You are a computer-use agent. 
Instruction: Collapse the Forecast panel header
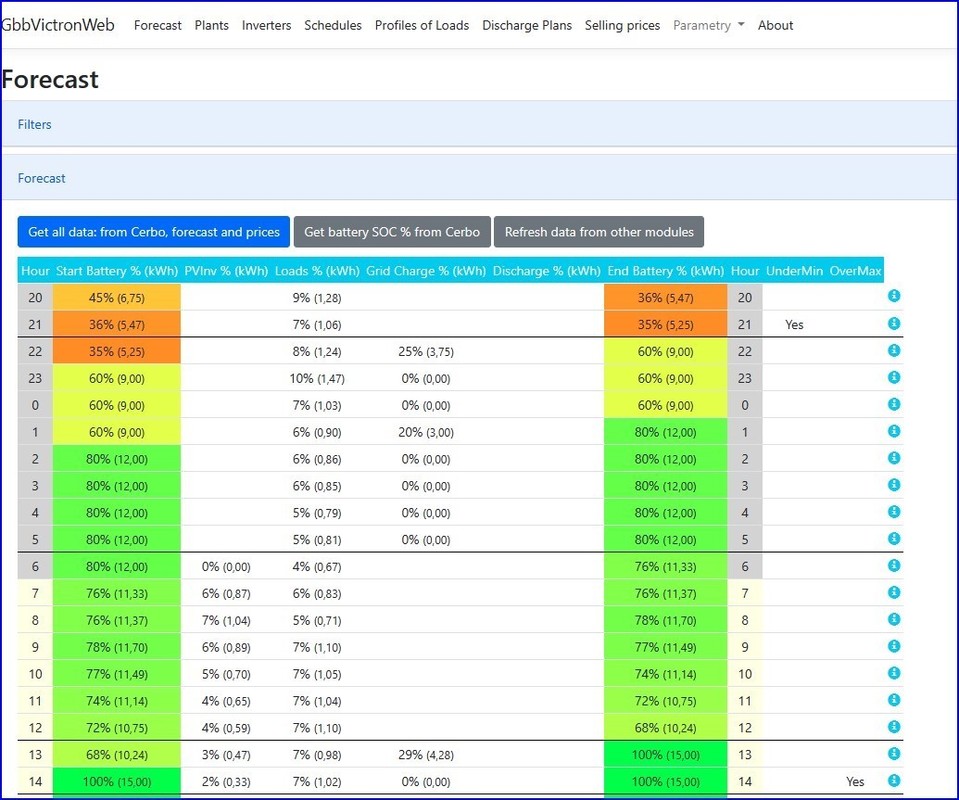click(42, 178)
